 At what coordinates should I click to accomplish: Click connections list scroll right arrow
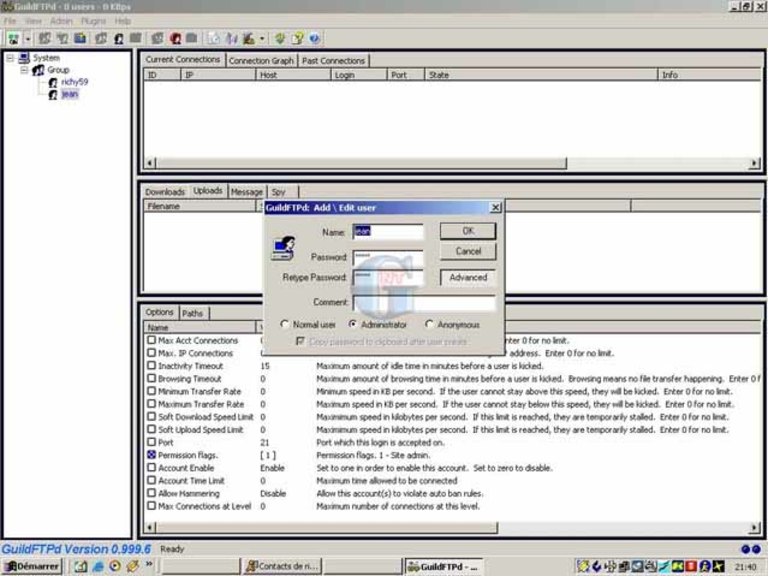point(755,163)
